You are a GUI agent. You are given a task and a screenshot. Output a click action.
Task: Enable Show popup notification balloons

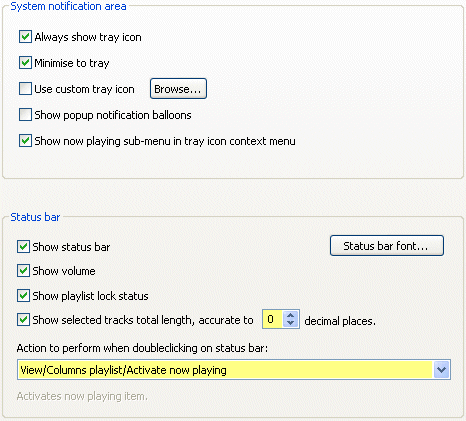coord(25,115)
